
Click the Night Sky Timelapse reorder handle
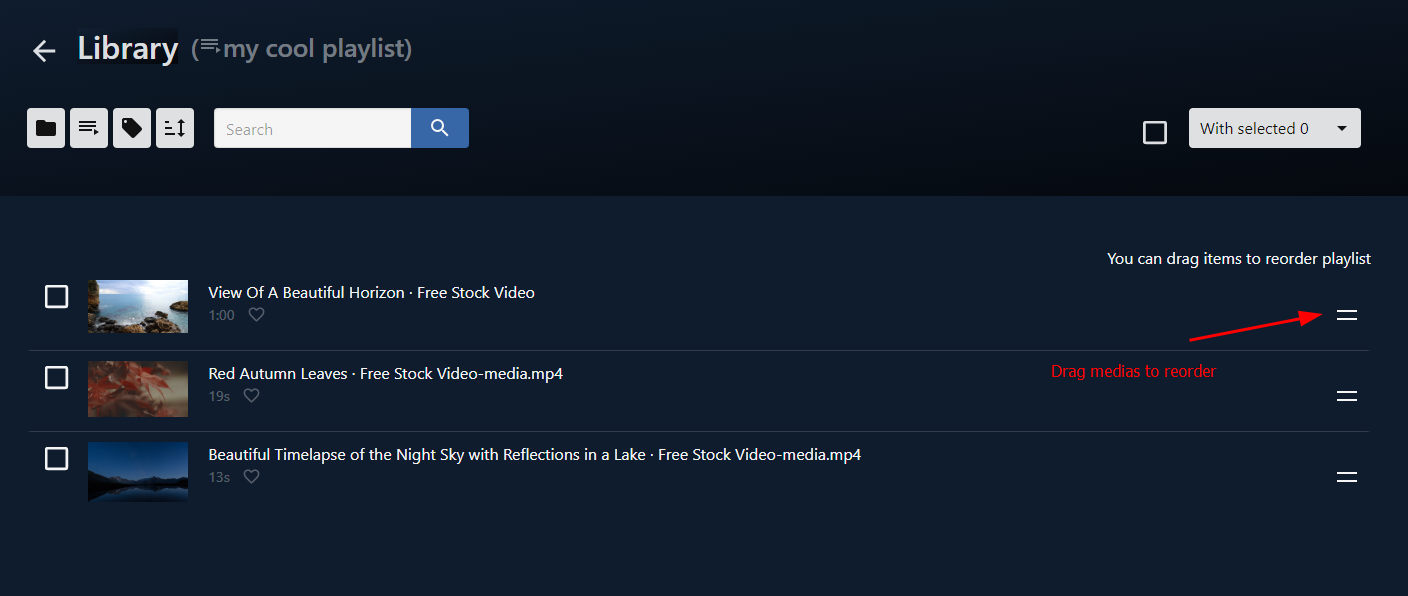point(1347,477)
